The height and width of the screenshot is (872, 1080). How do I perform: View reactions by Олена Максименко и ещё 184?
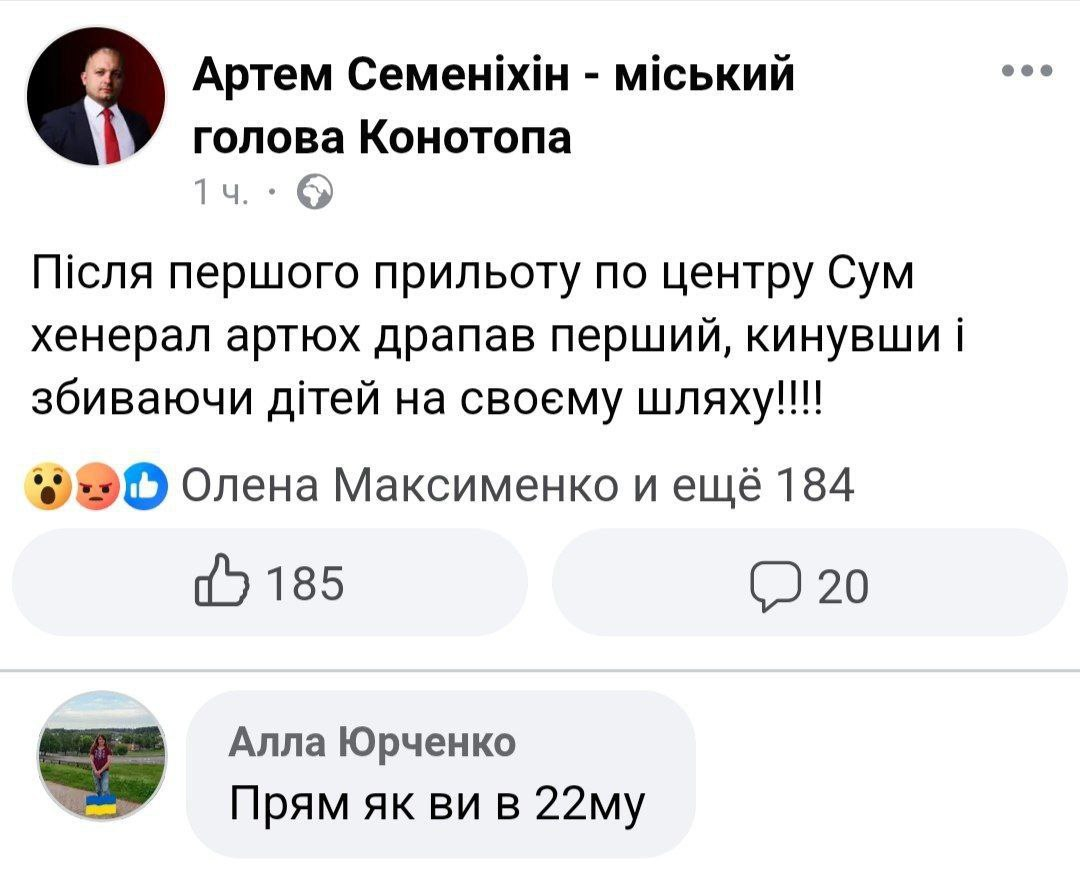(517, 486)
